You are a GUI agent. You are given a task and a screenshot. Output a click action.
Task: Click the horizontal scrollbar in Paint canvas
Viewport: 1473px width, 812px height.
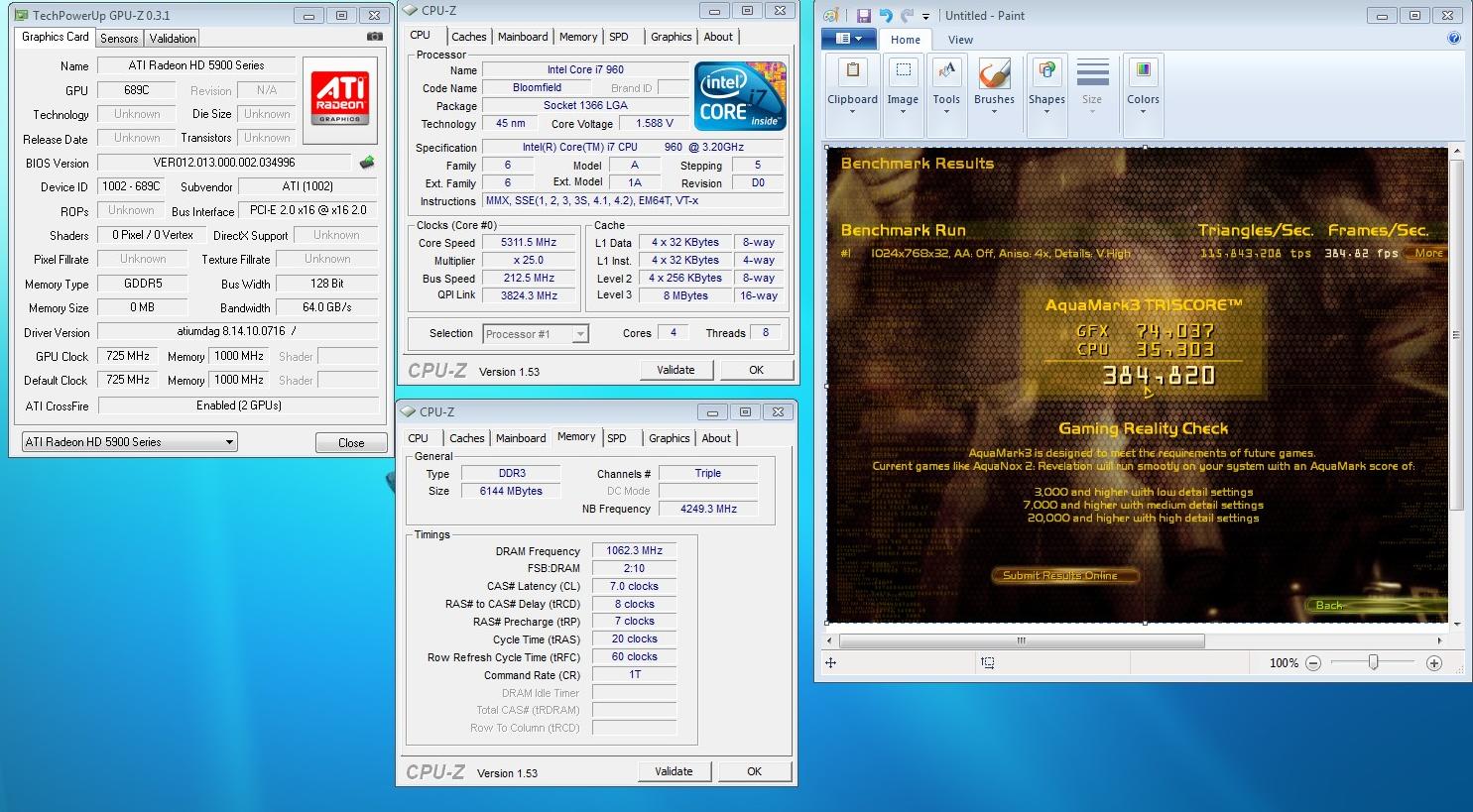pyautogui.click(x=1022, y=640)
